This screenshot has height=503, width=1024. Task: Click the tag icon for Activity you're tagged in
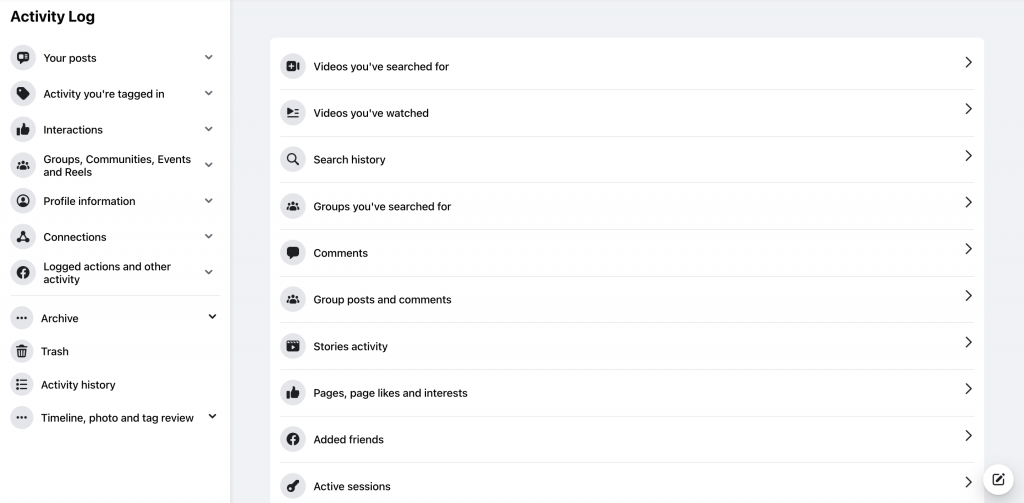pos(23,93)
